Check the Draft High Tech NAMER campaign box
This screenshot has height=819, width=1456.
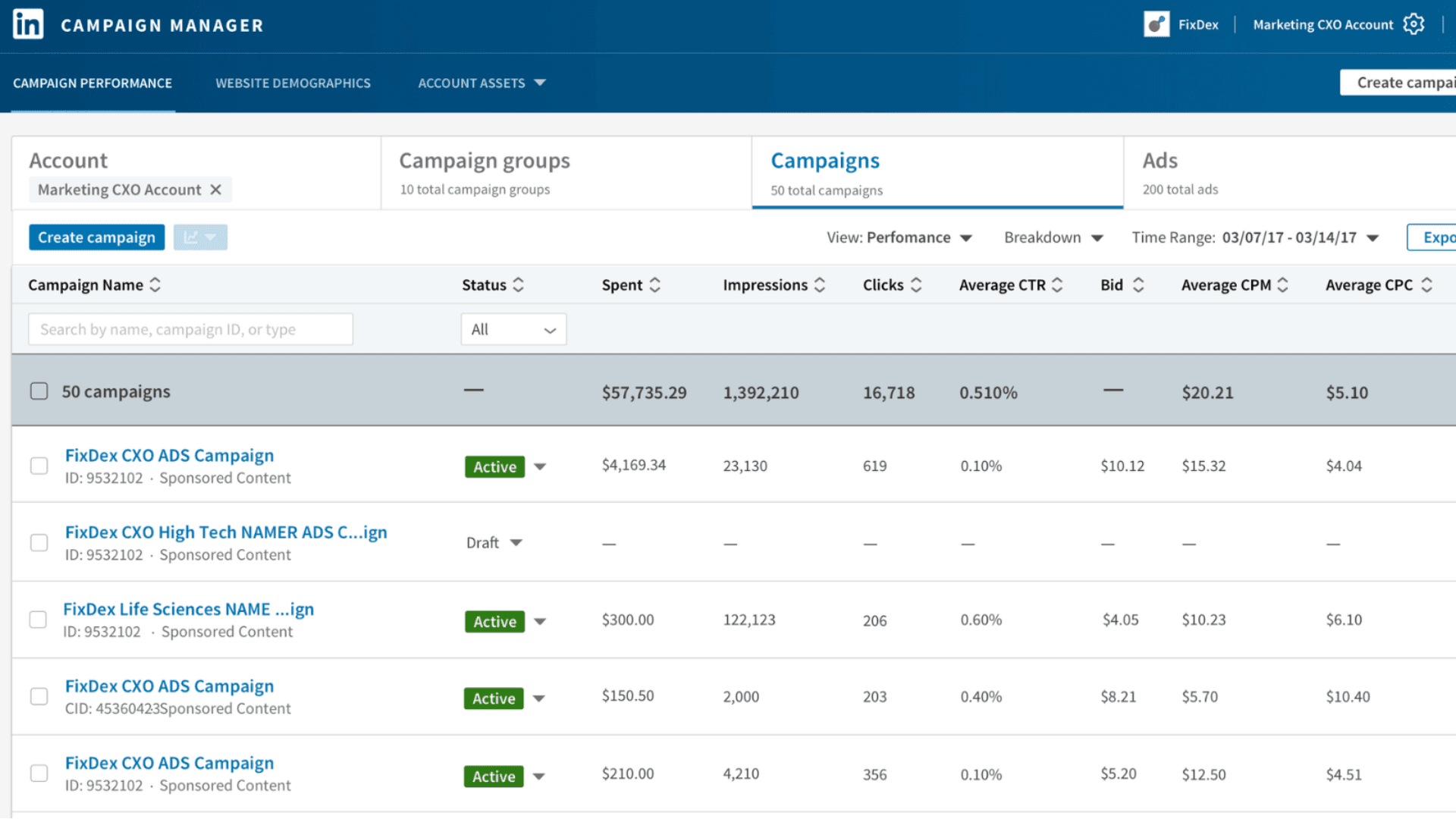click(39, 543)
